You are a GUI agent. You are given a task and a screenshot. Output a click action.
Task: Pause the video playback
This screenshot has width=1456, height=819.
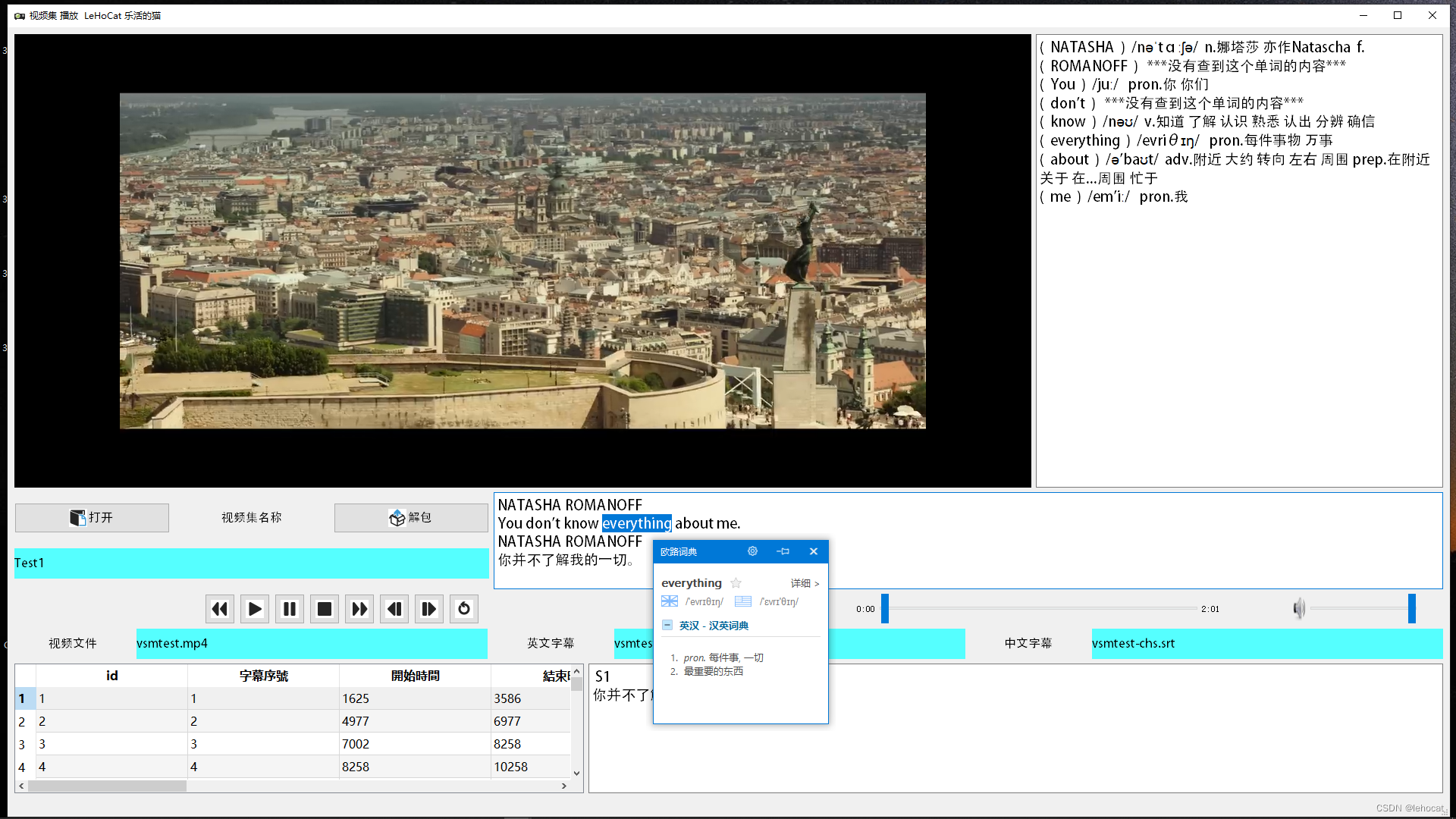tap(289, 609)
